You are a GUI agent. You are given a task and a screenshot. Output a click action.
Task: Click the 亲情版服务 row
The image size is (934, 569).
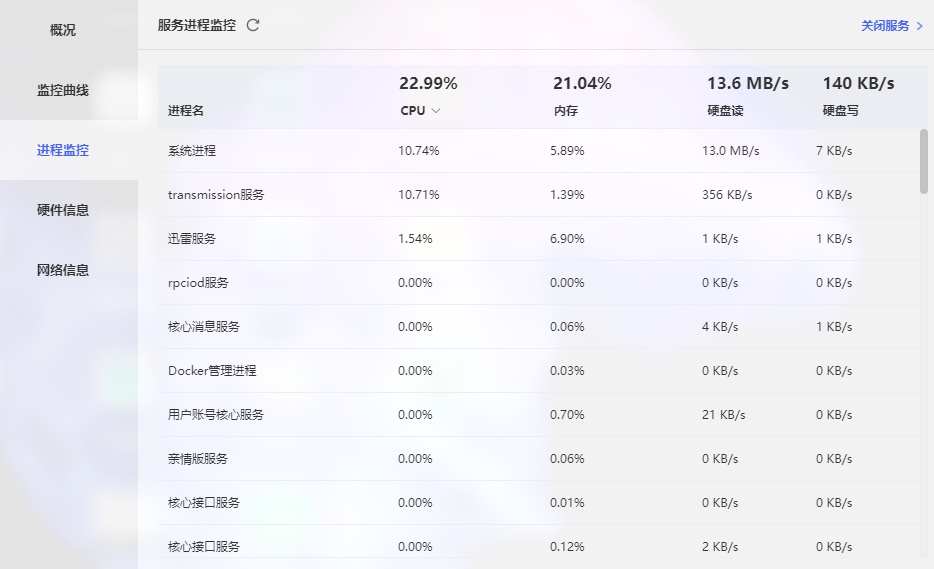coord(198,459)
